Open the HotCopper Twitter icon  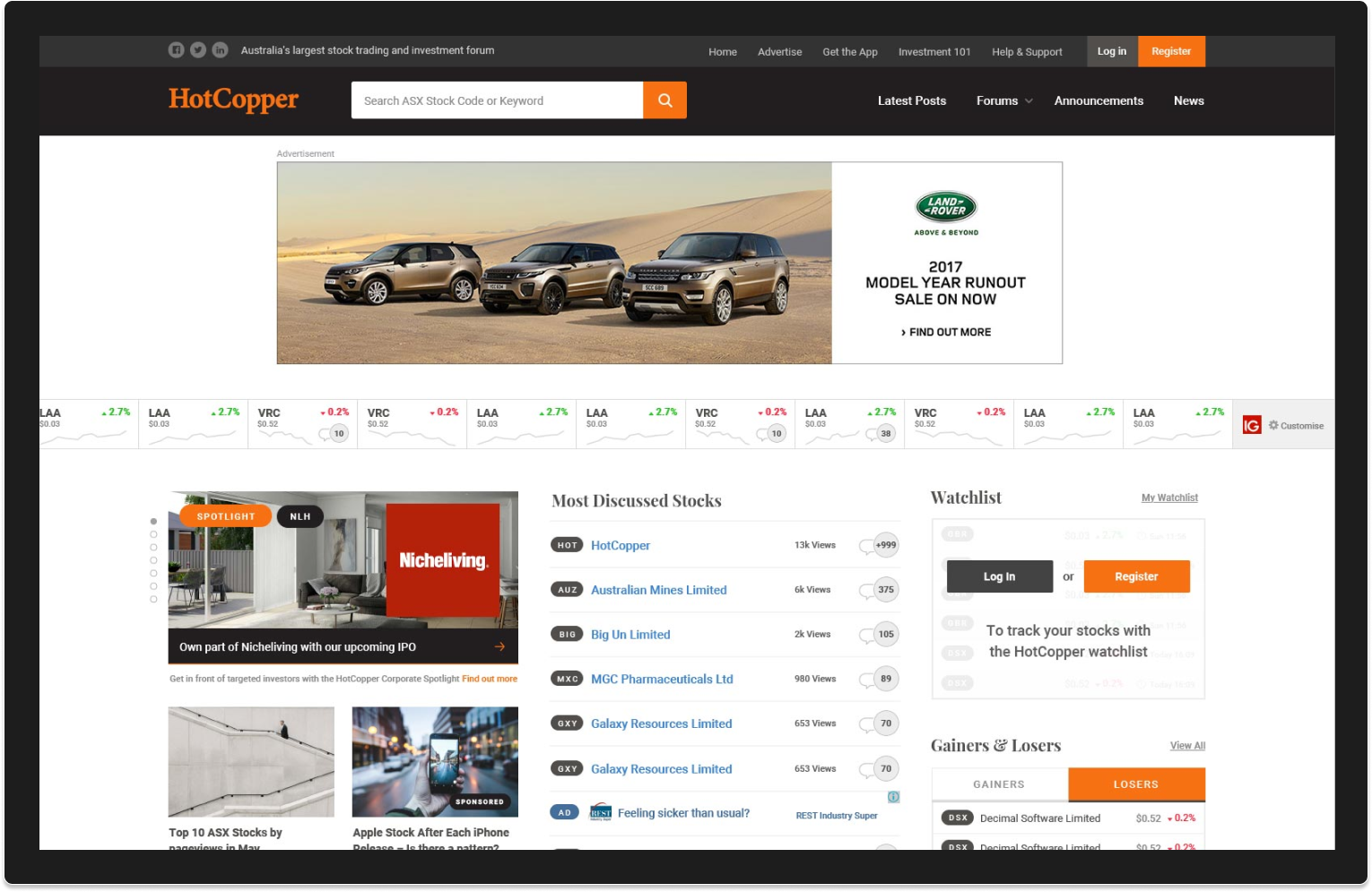click(x=198, y=50)
